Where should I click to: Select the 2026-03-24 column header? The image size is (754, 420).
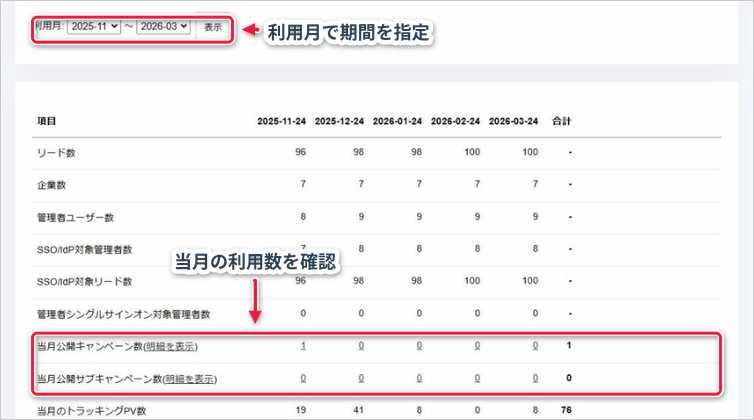[513, 121]
